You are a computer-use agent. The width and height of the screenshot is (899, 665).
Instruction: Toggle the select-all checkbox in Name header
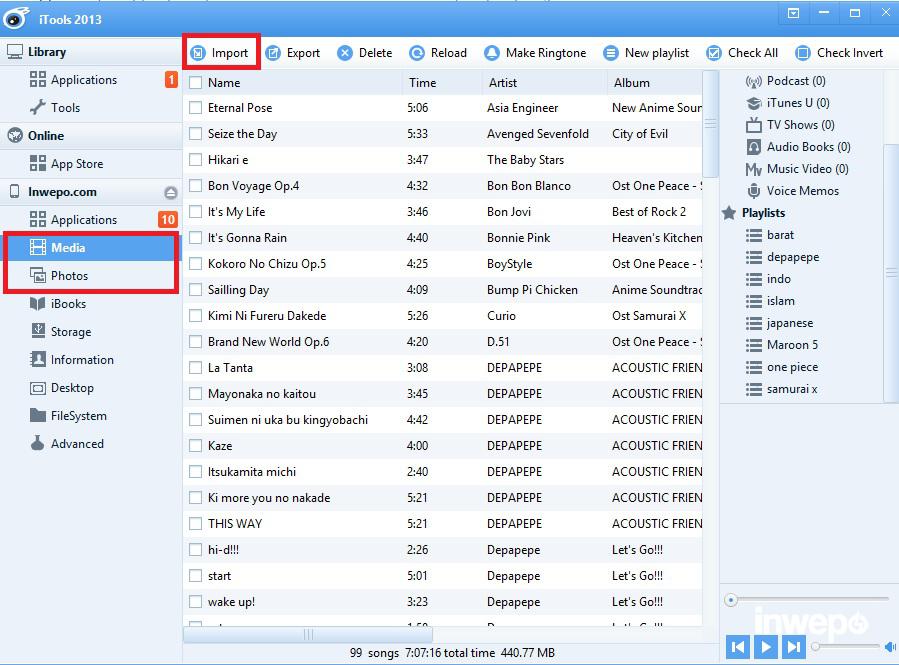click(x=196, y=83)
